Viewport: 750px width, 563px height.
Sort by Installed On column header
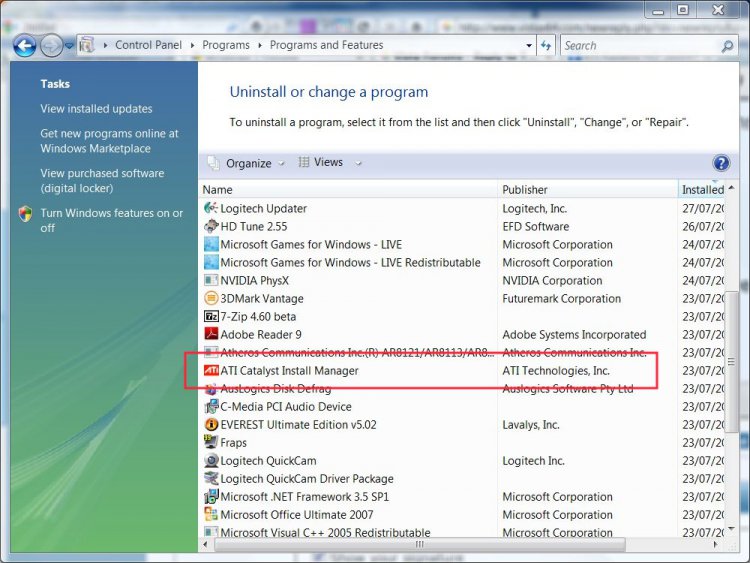[x=702, y=189]
